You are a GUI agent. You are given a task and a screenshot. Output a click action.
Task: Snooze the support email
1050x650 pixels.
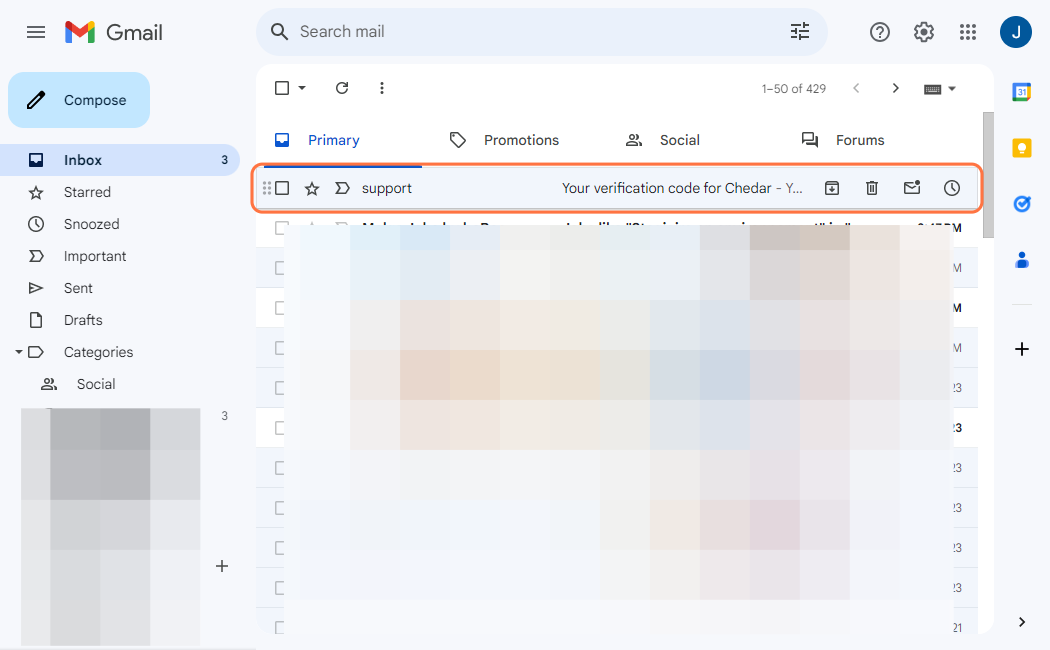pyautogui.click(x=952, y=188)
